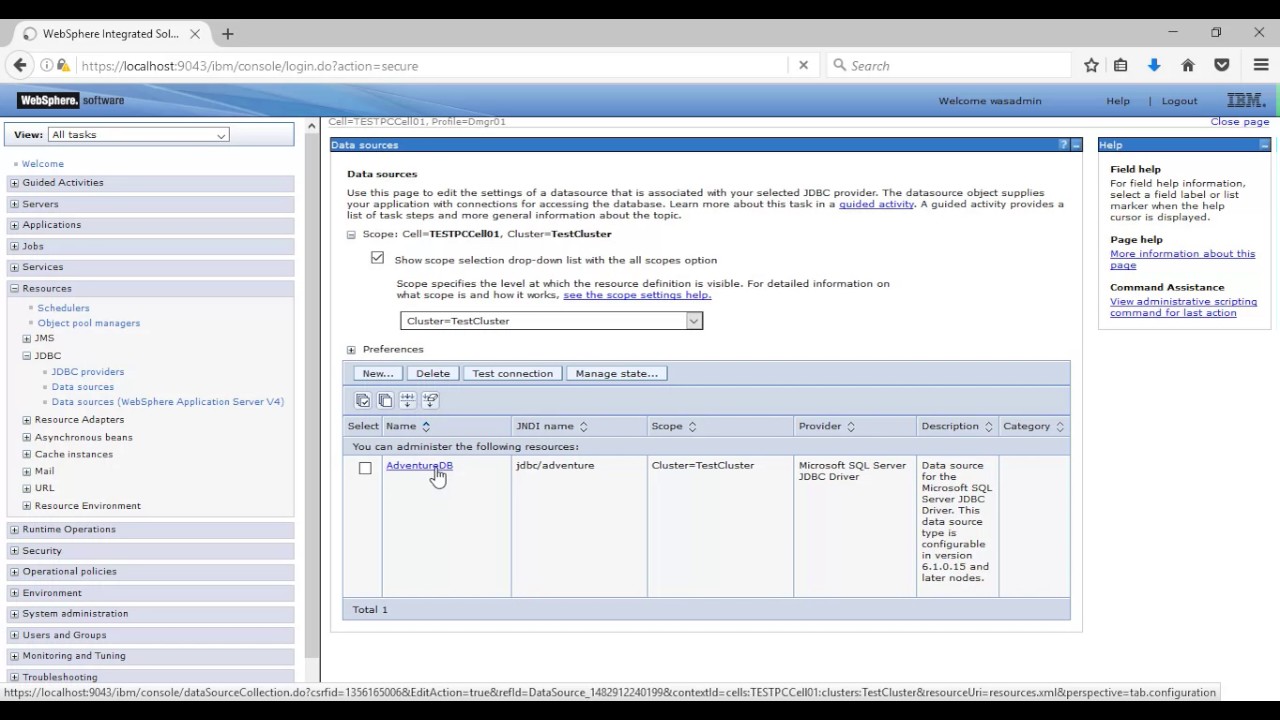
Task: Open the scope settings help link
Action: (637, 295)
